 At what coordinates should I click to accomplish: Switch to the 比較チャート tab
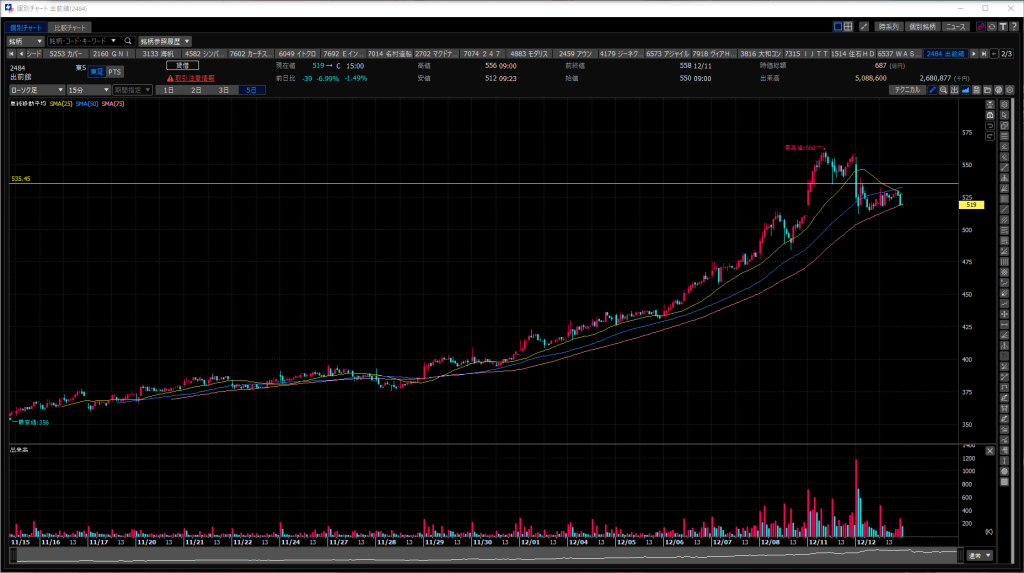70,27
